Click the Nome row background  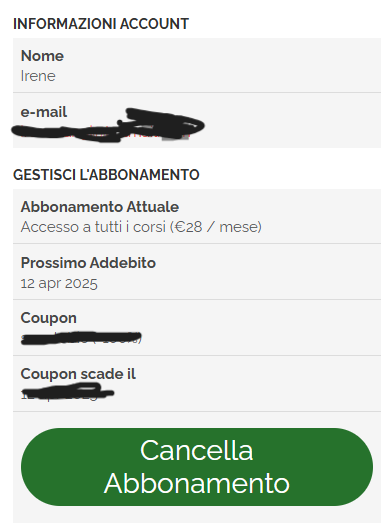click(197, 65)
